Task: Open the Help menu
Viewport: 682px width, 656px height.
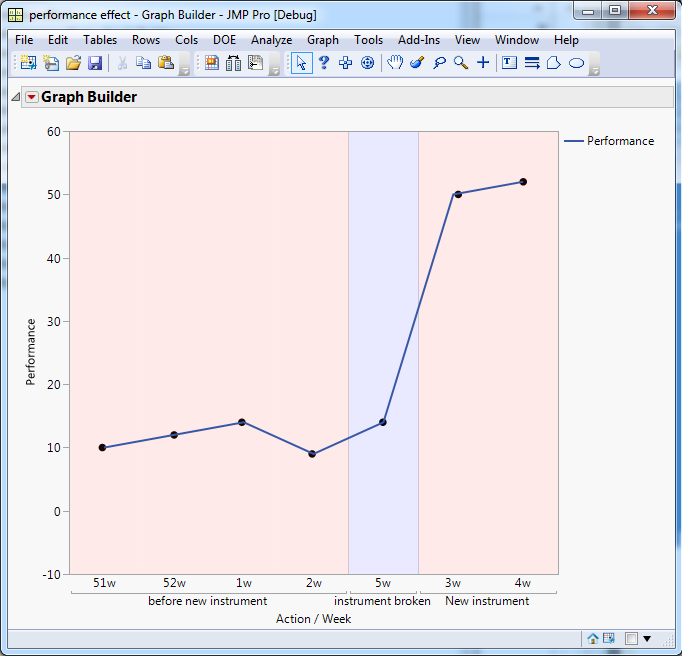Action: click(566, 40)
